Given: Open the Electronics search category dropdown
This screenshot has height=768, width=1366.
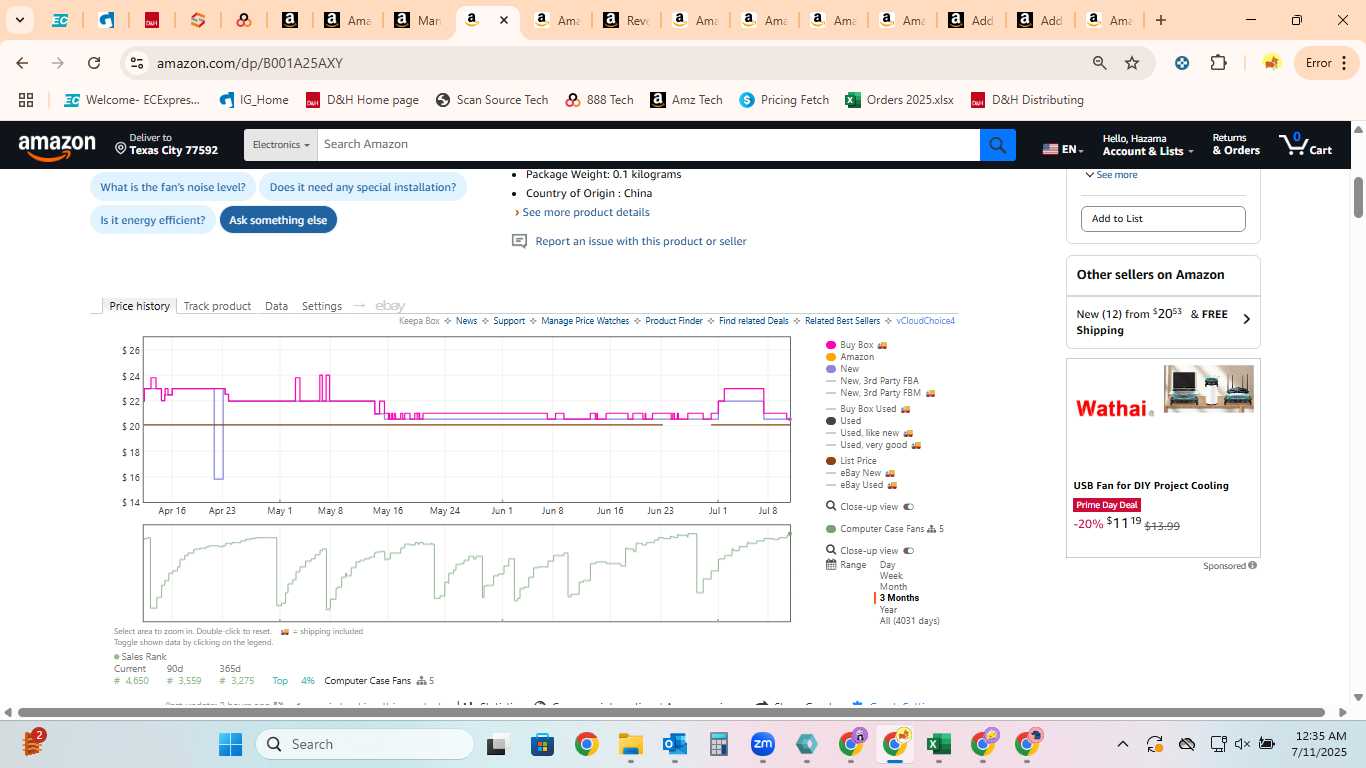Looking at the screenshot, I should click(x=280, y=145).
